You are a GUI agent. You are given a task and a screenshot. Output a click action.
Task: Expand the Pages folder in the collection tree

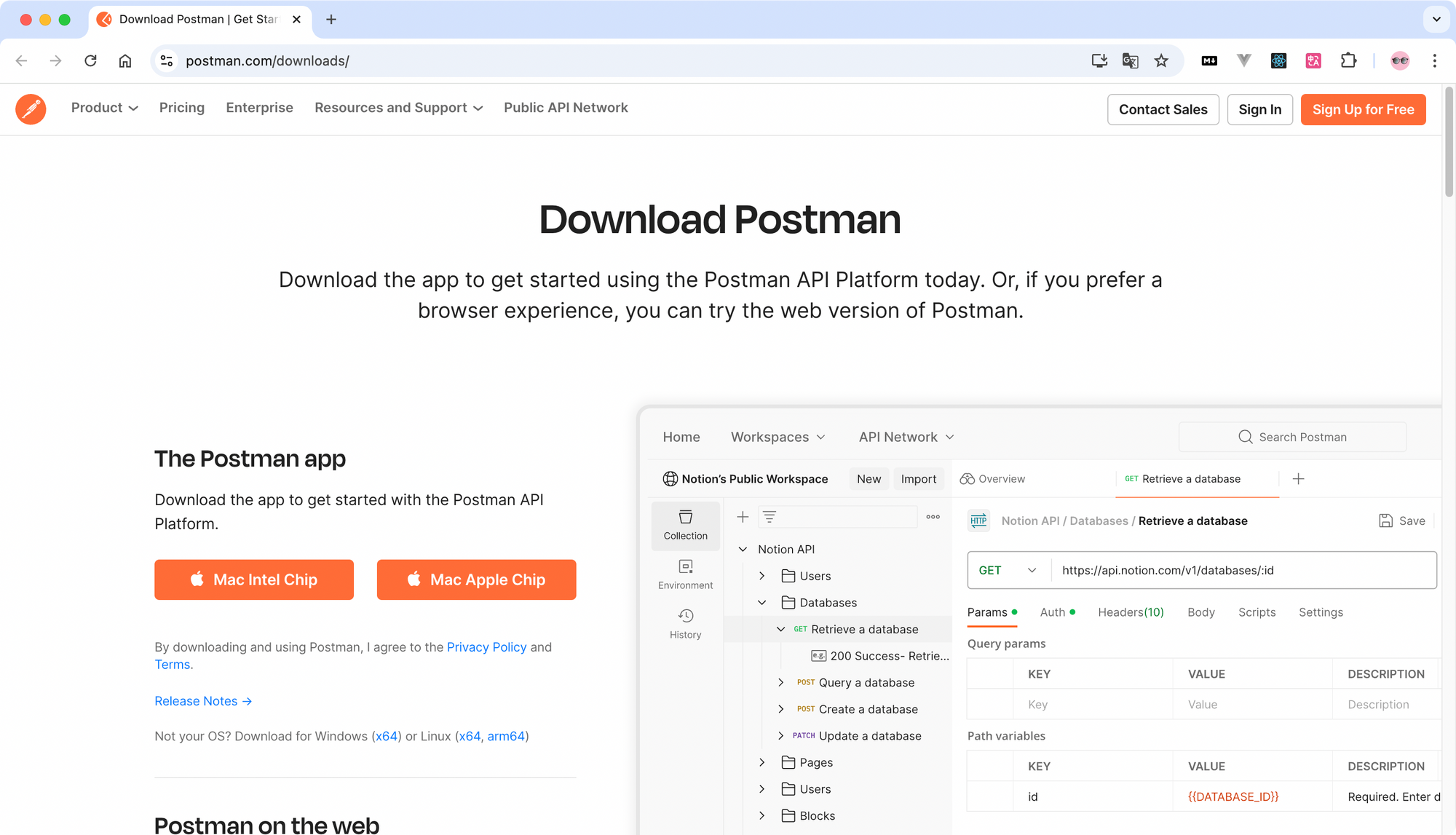[762, 762]
